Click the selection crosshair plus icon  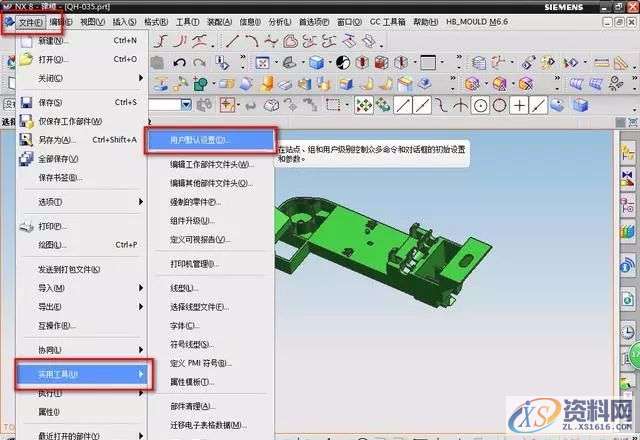227,105
